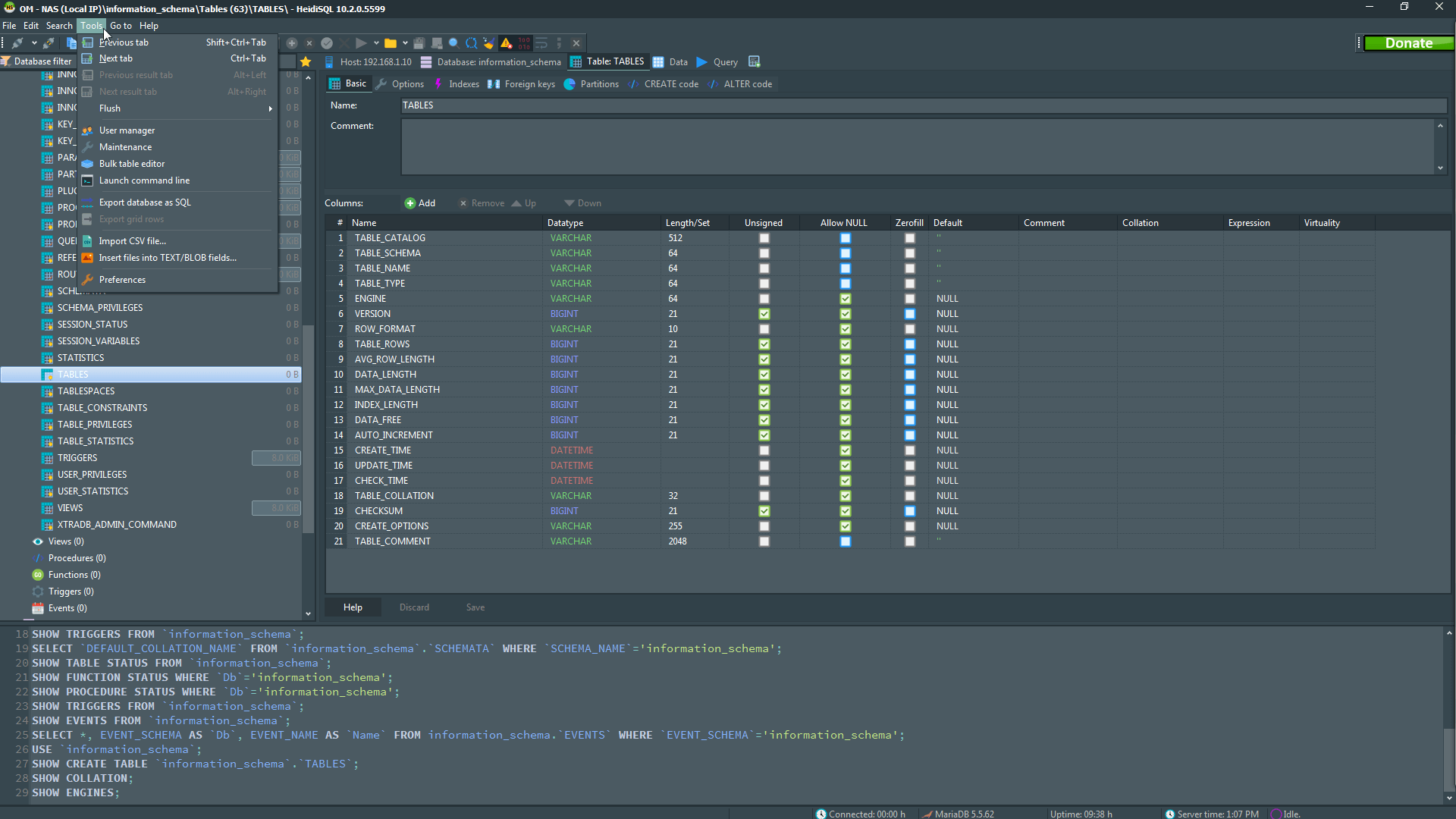Toggle Zerofill checkbox for VERSION column

pyautogui.click(x=910, y=314)
